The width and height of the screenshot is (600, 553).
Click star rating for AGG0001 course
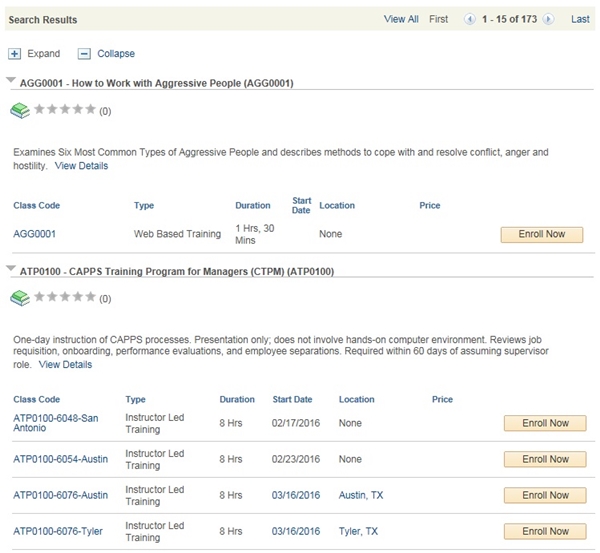(65, 110)
